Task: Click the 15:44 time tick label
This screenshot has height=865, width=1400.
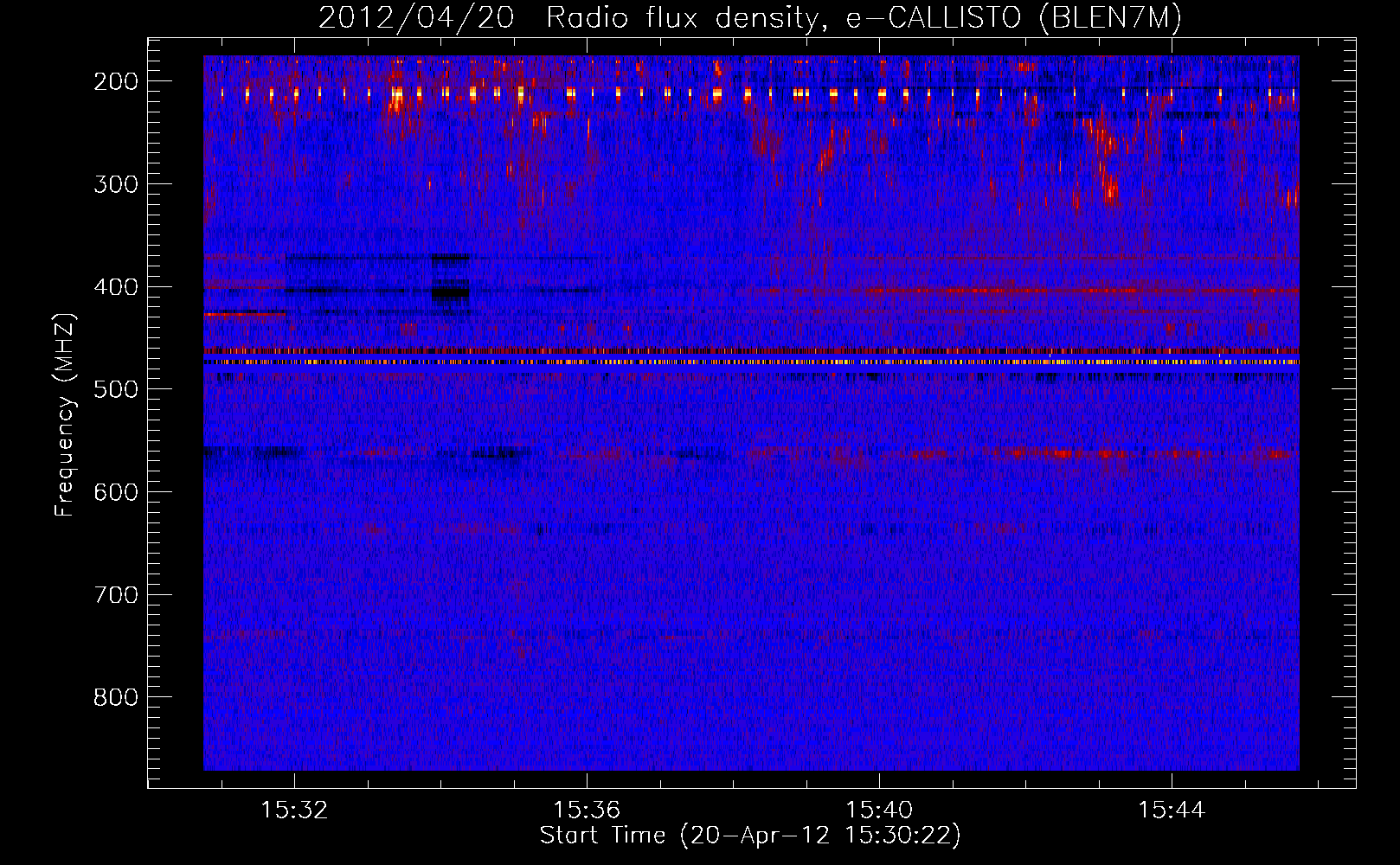Action: click(x=1172, y=811)
